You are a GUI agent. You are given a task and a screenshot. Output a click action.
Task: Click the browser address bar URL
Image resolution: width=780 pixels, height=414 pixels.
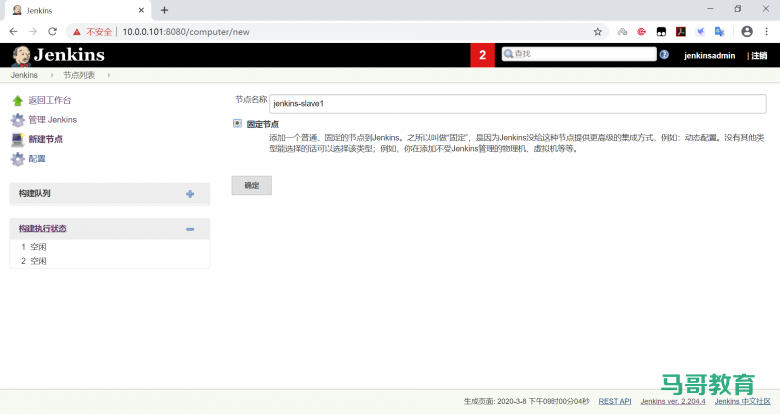pyautogui.click(x=186, y=32)
